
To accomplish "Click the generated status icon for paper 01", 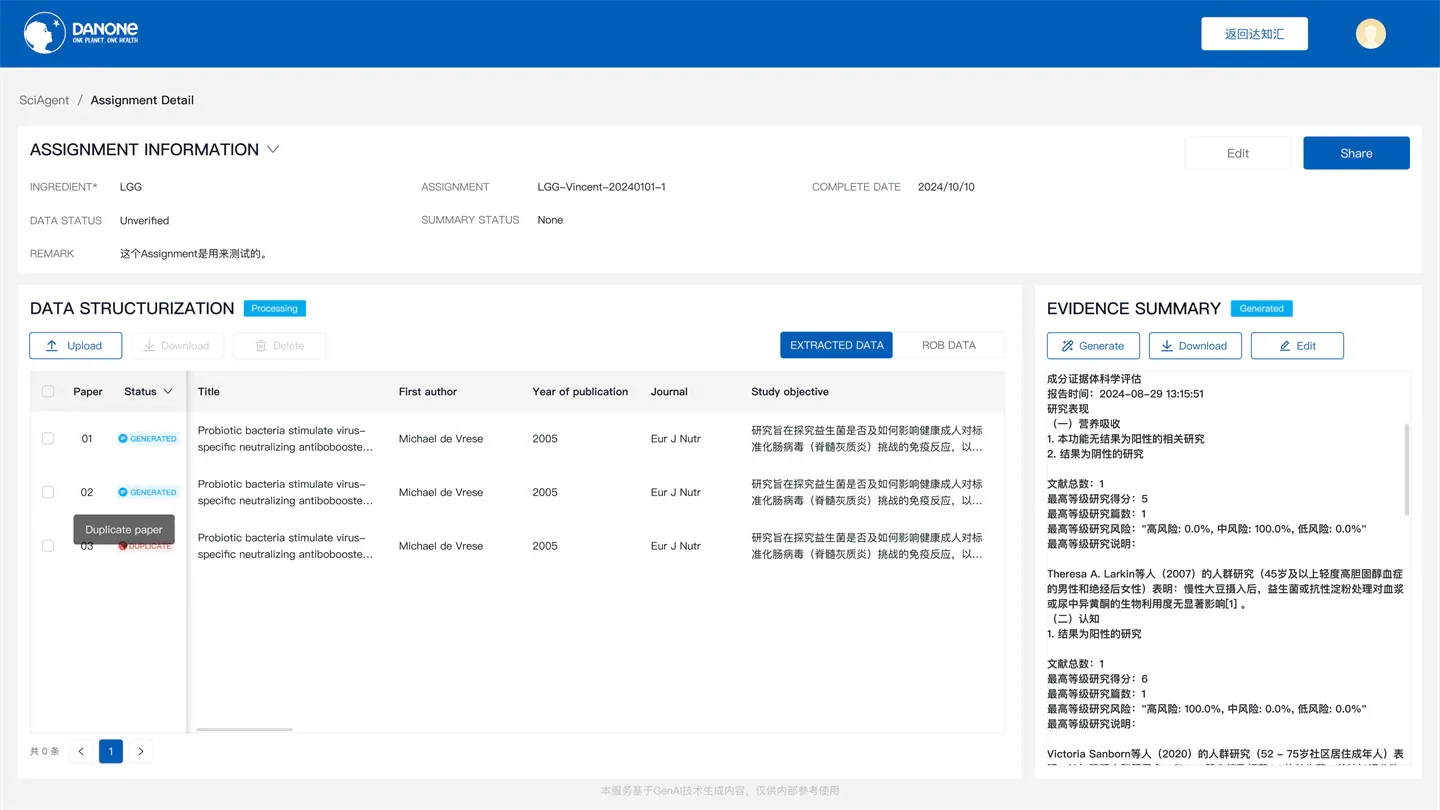I will click(123, 439).
